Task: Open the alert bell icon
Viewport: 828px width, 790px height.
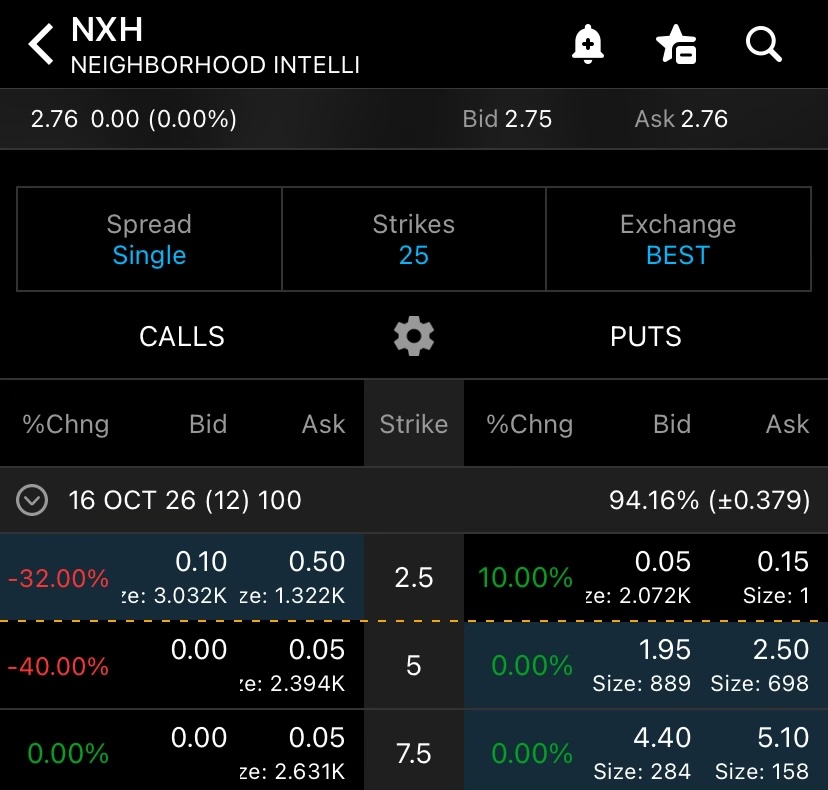Action: pyautogui.click(x=588, y=44)
